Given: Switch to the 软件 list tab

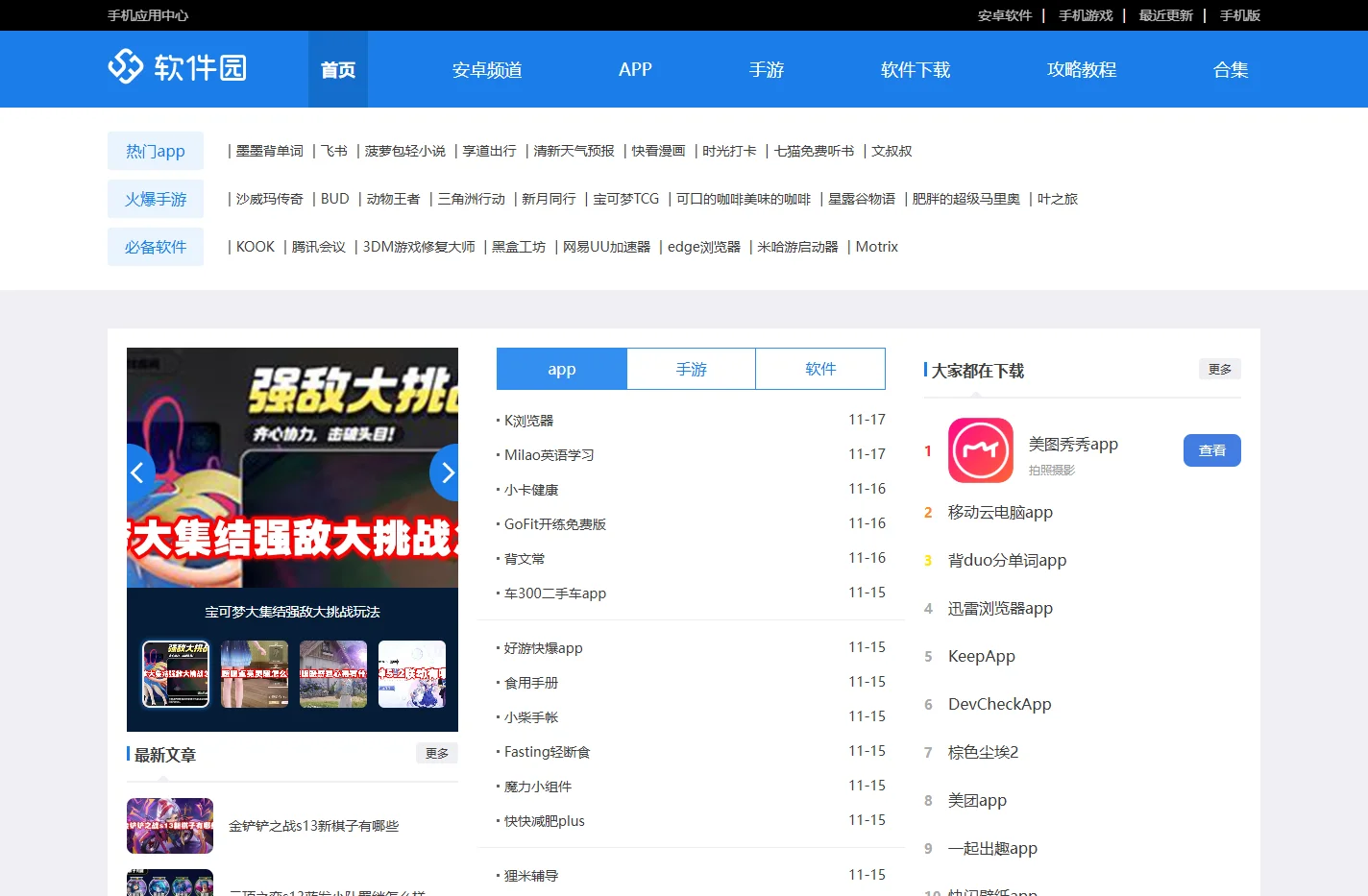Looking at the screenshot, I should 820,369.
